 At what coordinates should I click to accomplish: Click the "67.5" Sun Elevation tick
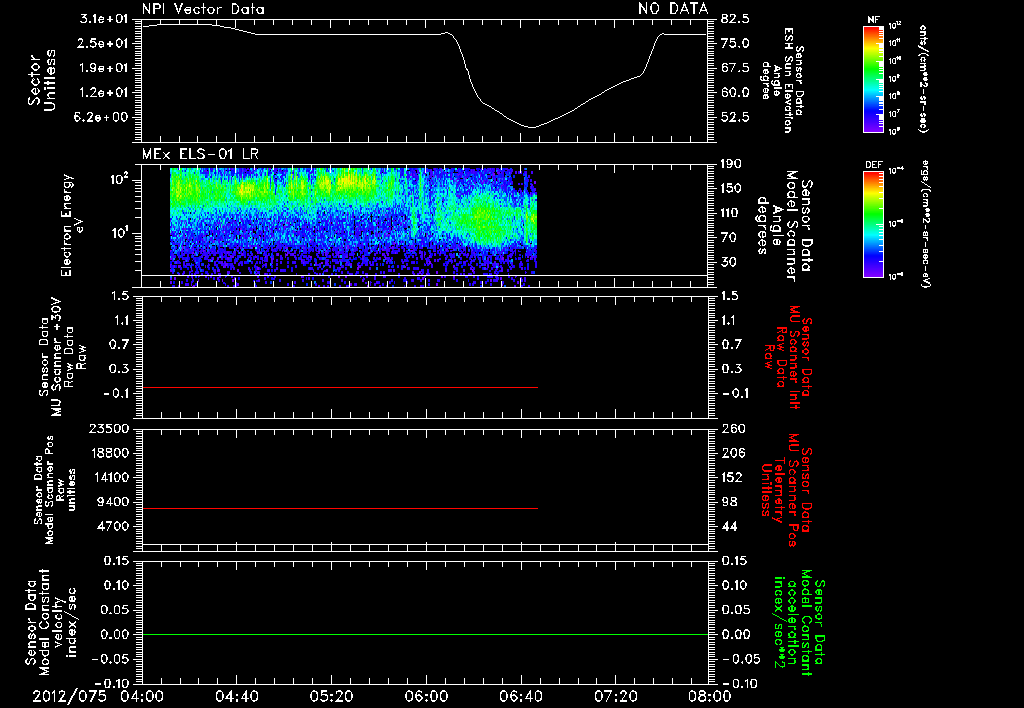(735, 68)
